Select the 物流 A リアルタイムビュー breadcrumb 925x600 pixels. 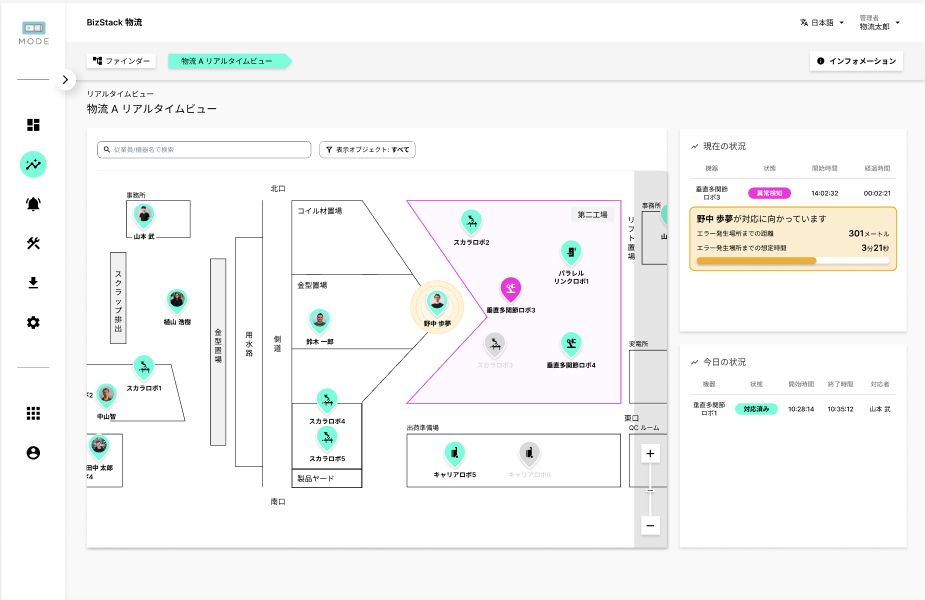(227, 61)
